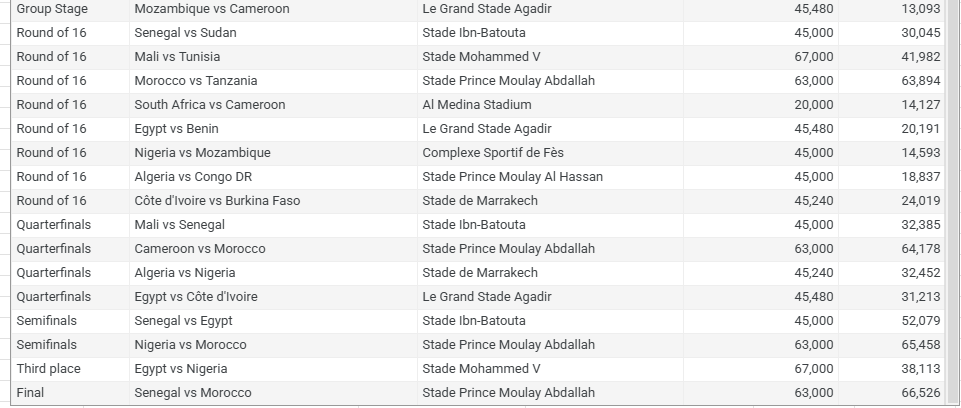The height and width of the screenshot is (408, 961).
Task: Click the Group Stage cell
Action: (52, 9)
